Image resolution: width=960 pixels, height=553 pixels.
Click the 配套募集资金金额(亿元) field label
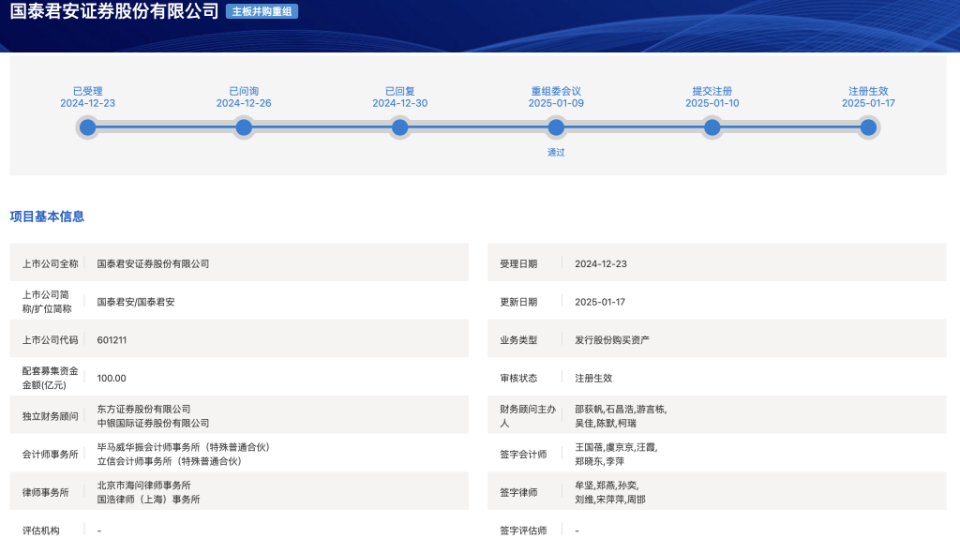tap(50, 378)
